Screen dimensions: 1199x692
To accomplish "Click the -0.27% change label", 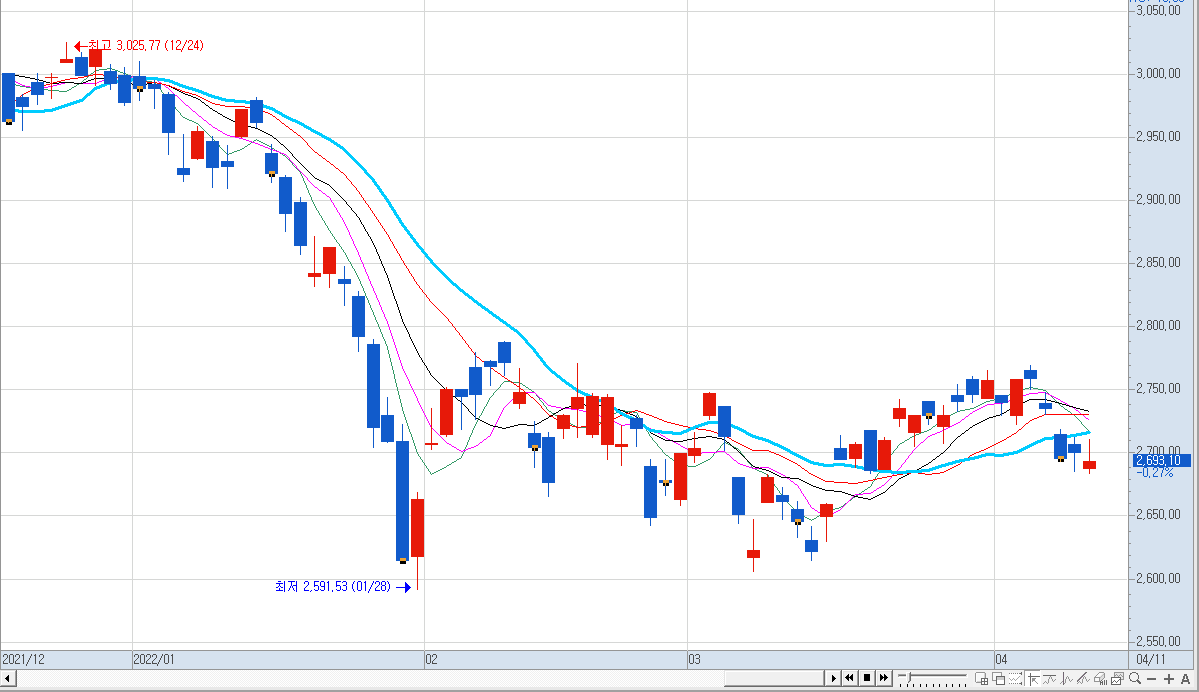I will (x=1155, y=473).
